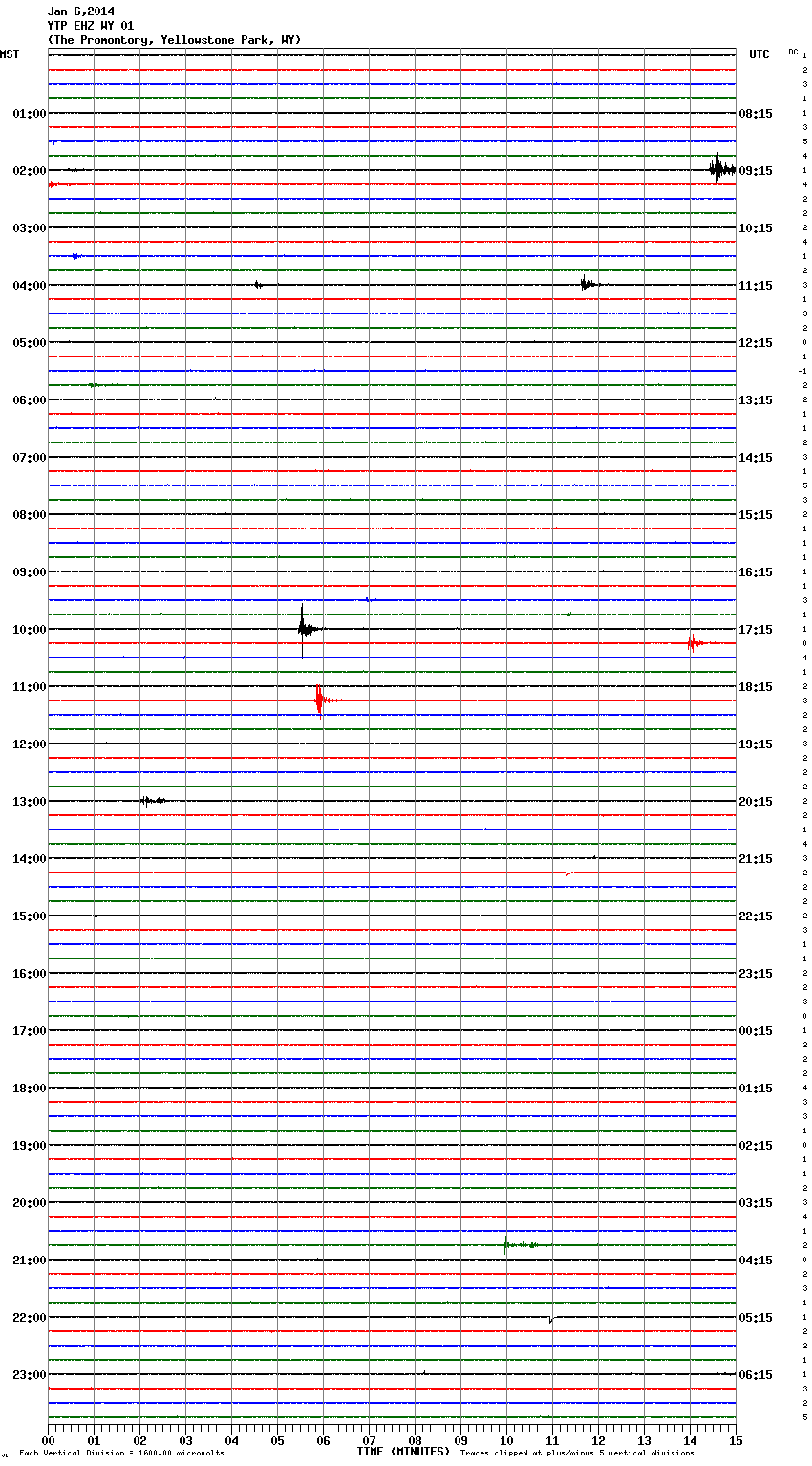Select the YTP EHZ WY 01 station label
812x1466 pixels.
pos(91,26)
